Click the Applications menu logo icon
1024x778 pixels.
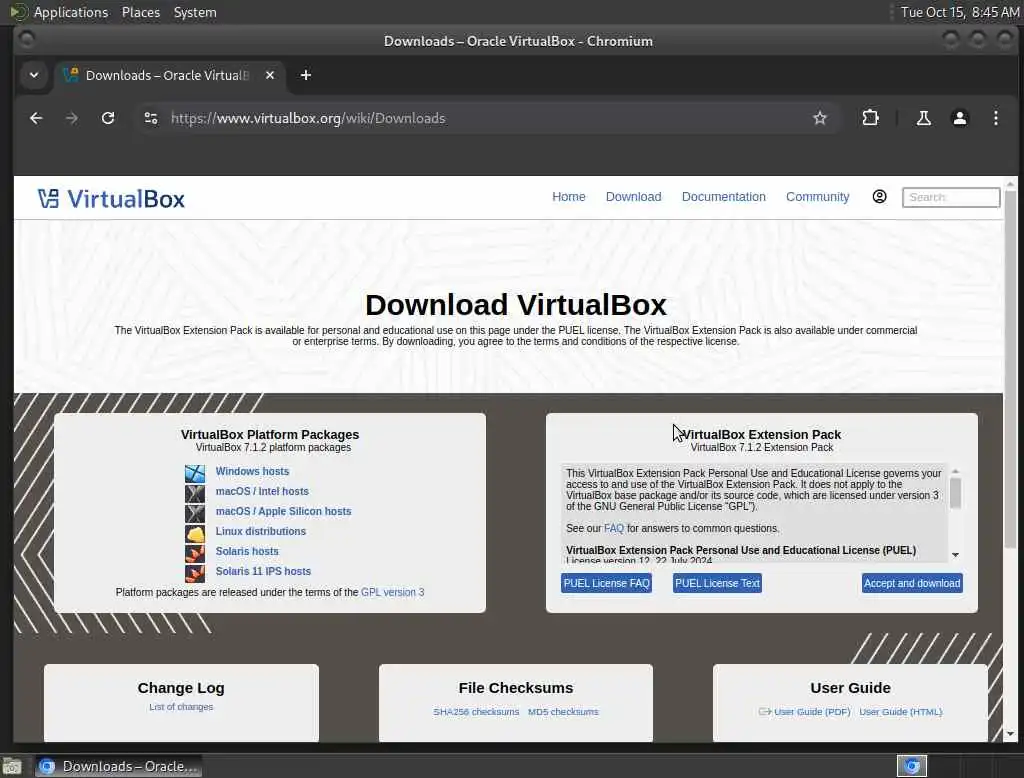point(19,12)
